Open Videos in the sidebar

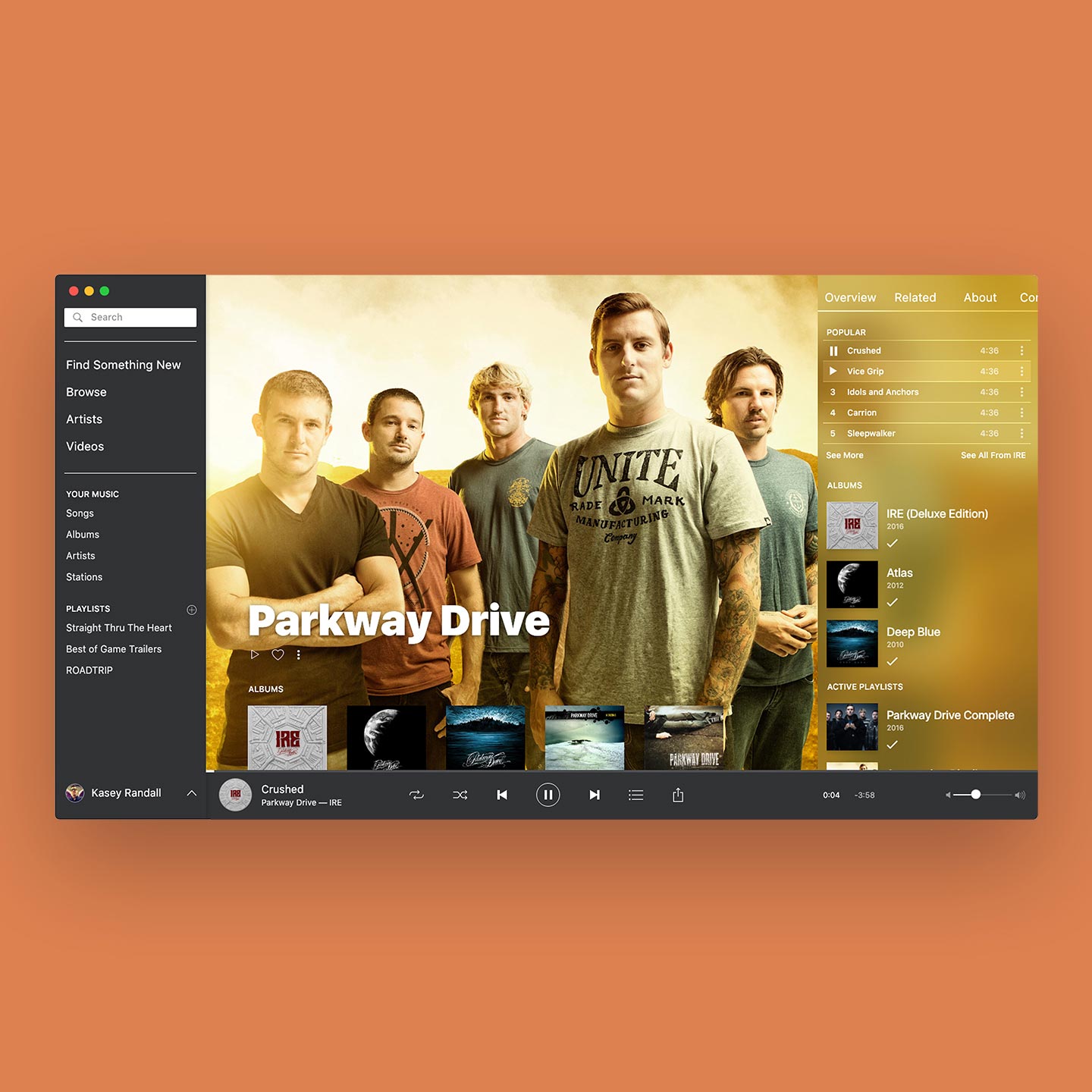85,447
